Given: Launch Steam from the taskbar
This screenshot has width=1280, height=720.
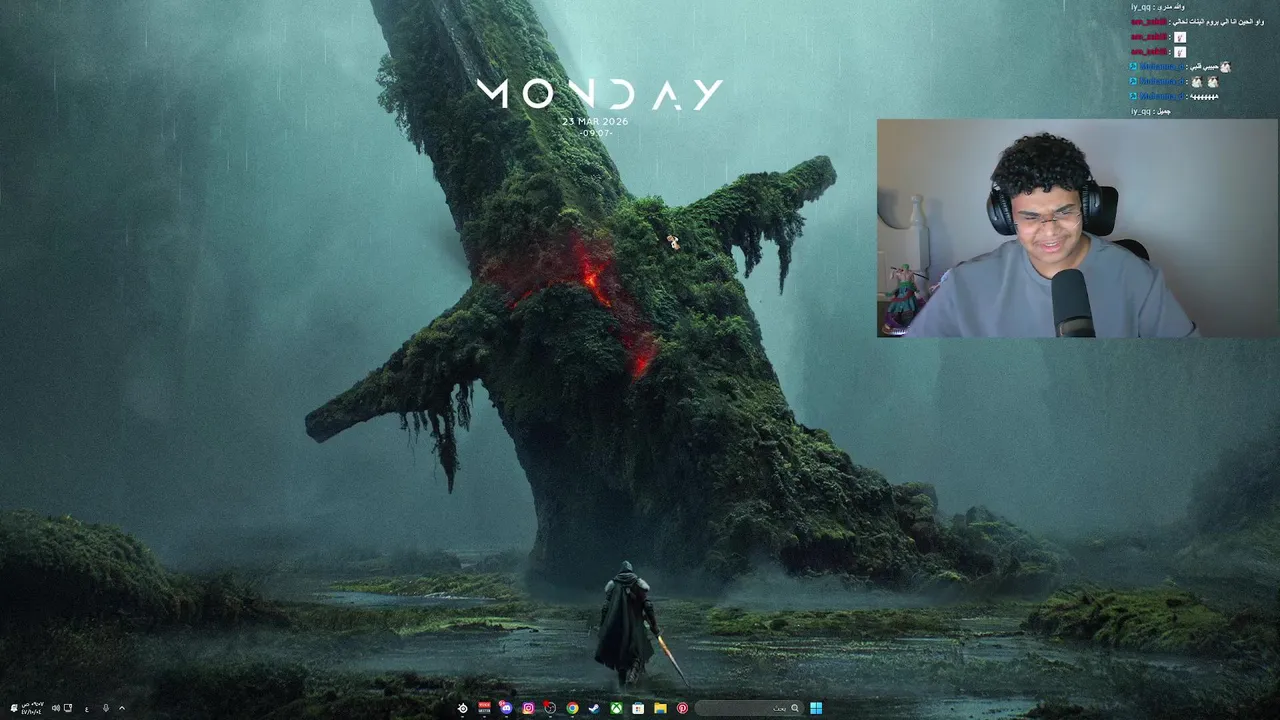Looking at the screenshot, I should coord(594,708).
